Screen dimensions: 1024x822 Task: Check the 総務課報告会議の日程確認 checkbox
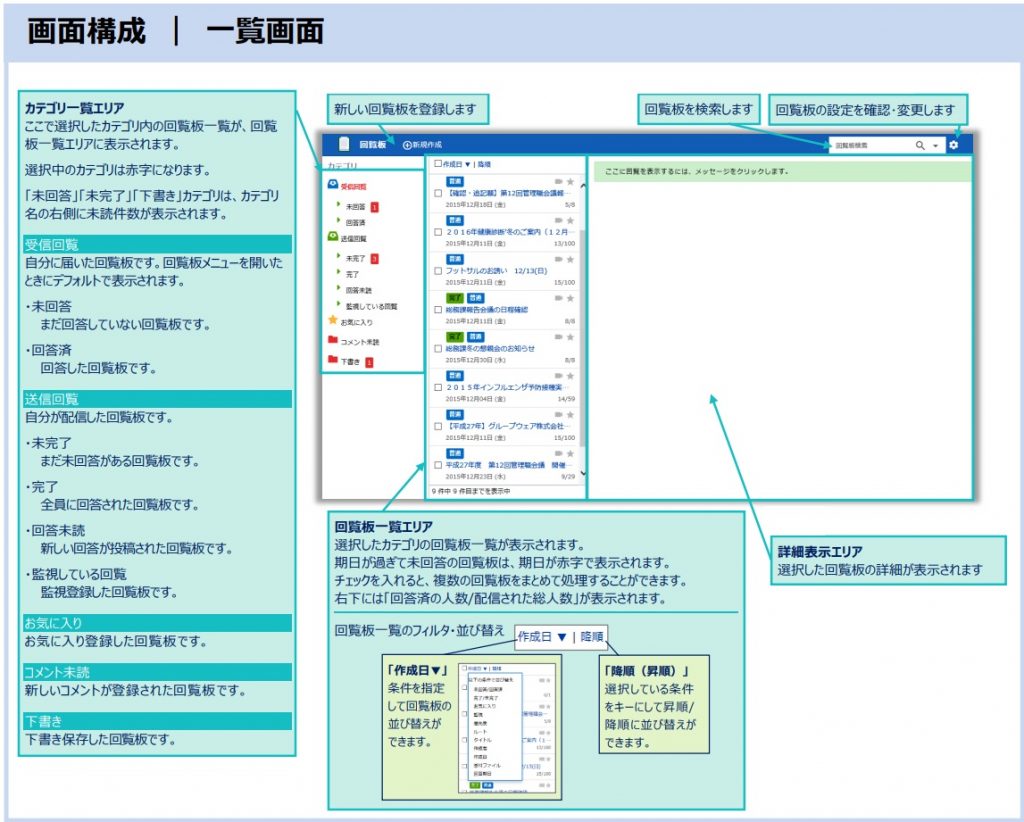[438, 309]
